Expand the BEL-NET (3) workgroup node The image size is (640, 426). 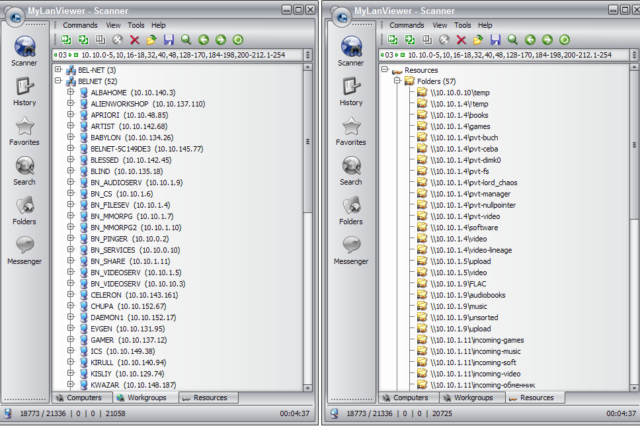(x=58, y=69)
